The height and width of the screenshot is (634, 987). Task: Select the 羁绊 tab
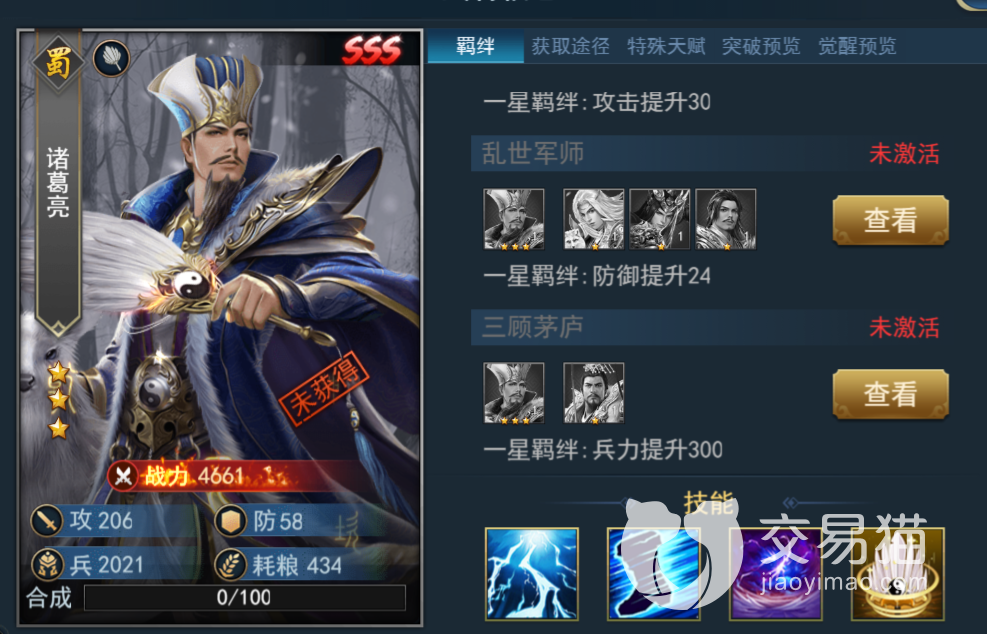point(475,46)
